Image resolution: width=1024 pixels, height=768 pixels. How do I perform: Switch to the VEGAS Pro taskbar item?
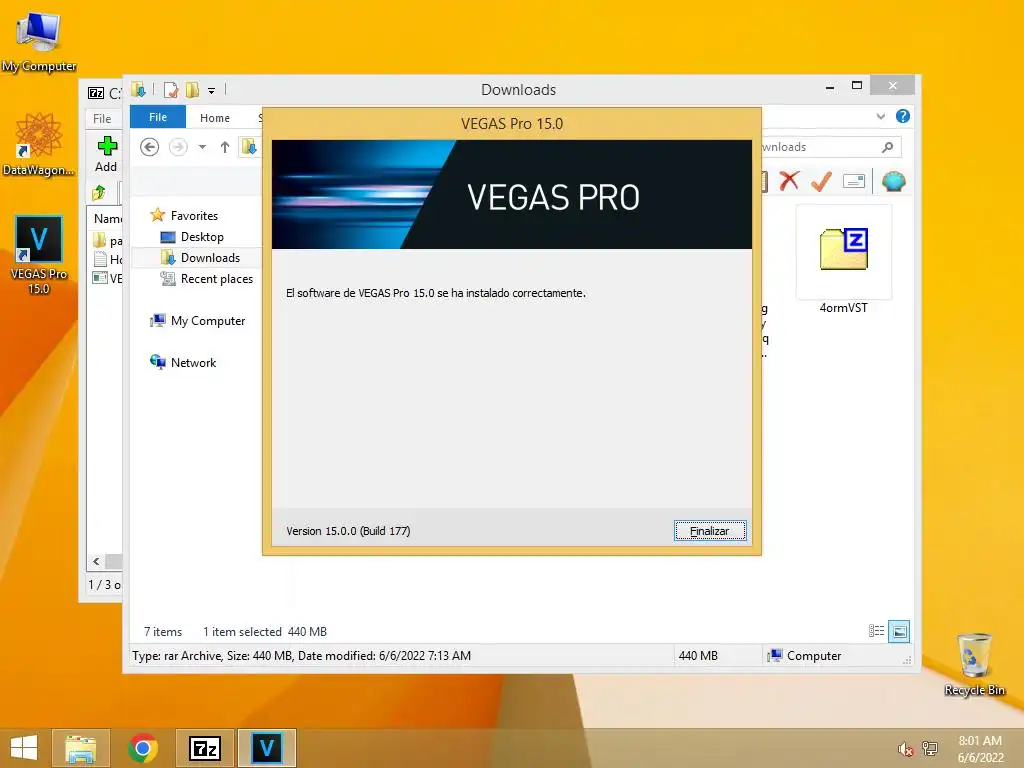click(x=266, y=748)
